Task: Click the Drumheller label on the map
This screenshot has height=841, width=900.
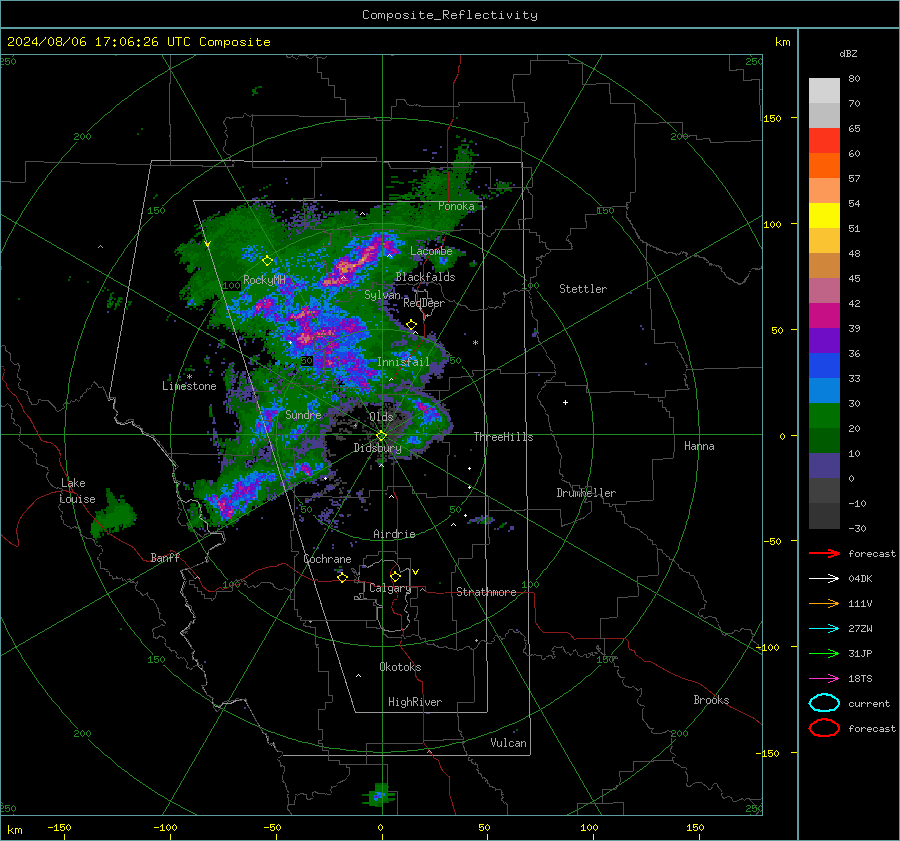Action: [586, 493]
